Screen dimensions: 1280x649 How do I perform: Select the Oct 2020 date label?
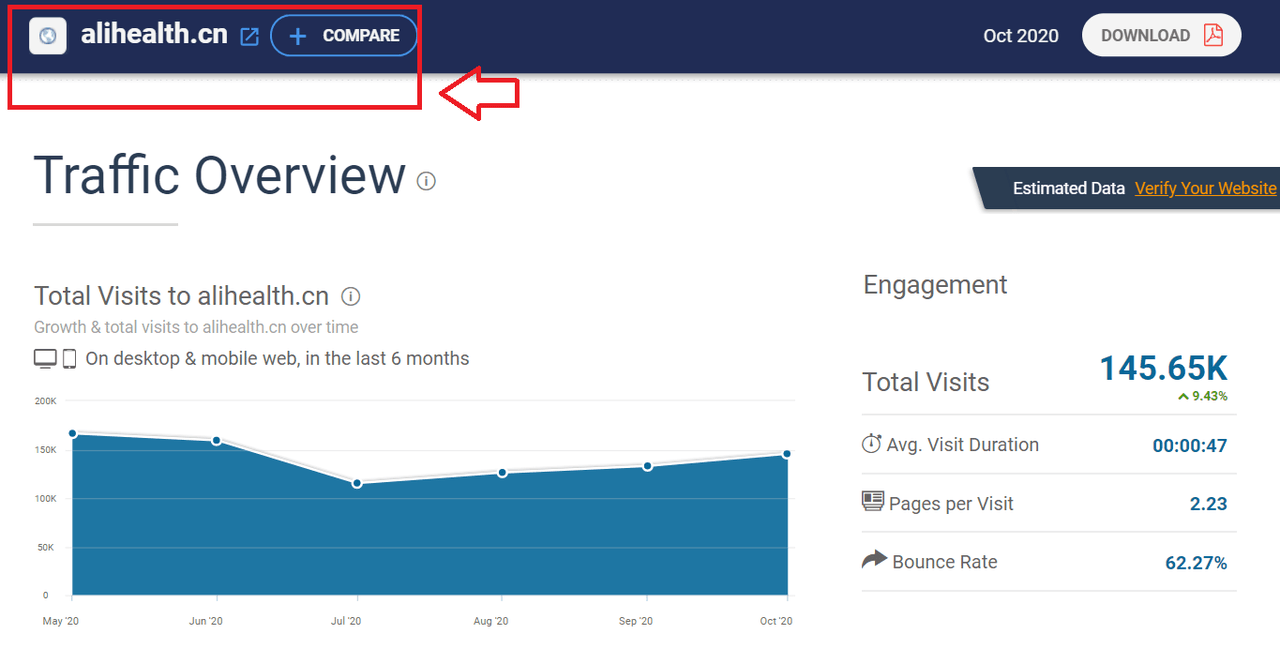point(1021,36)
